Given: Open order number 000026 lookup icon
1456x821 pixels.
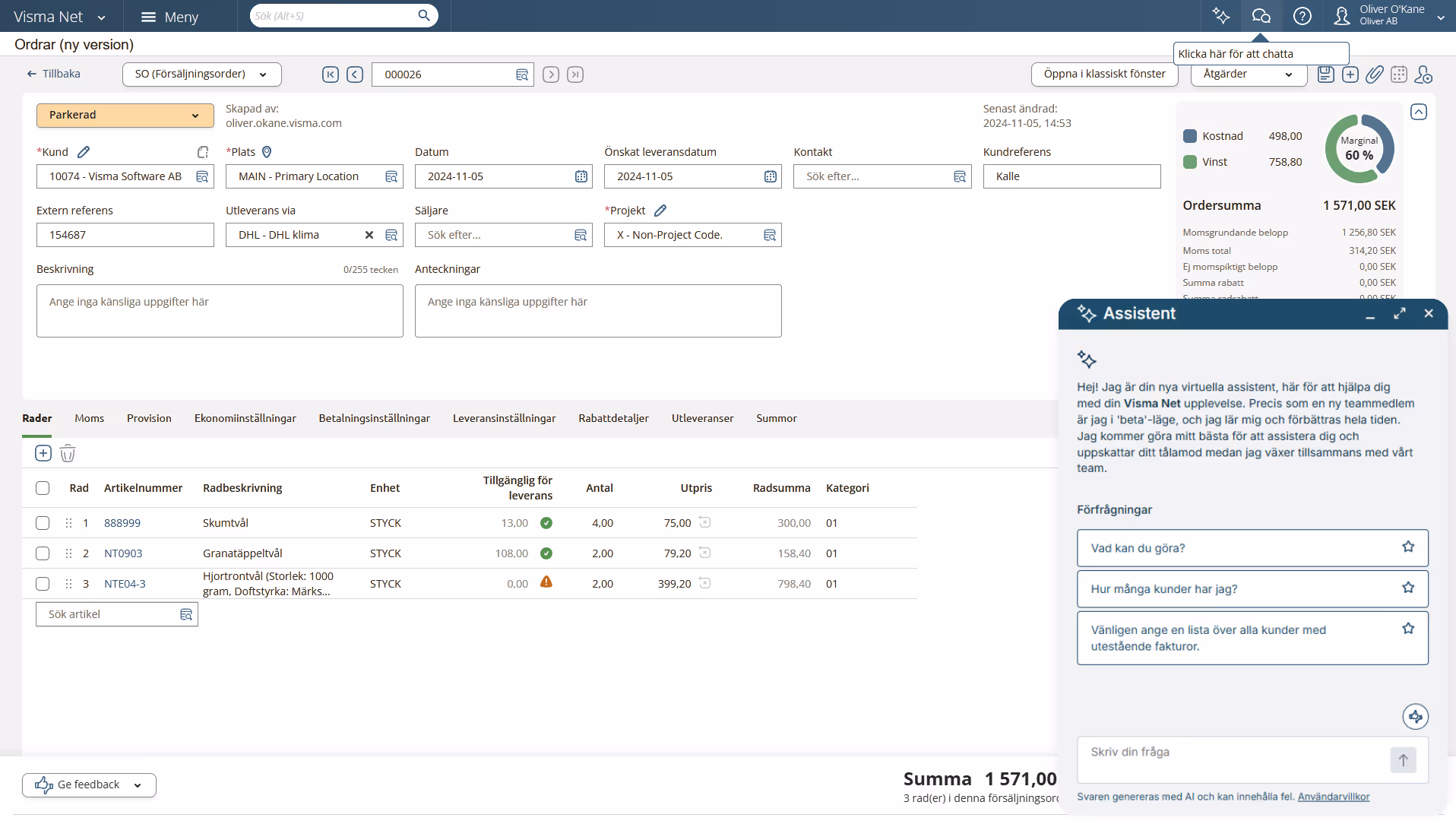Looking at the screenshot, I should coord(522,74).
